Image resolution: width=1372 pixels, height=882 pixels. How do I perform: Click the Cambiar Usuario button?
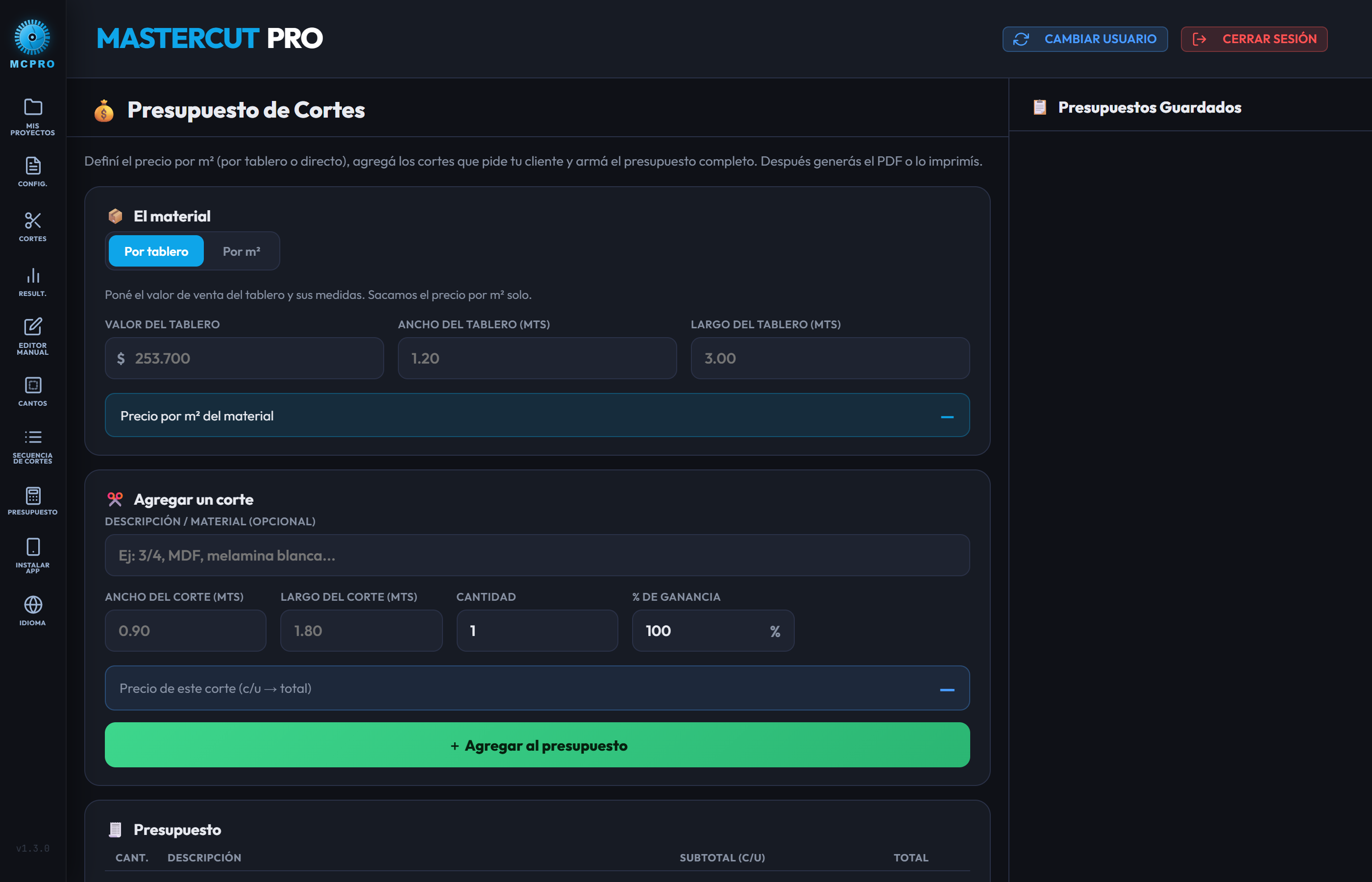(x=1085, y=39)
